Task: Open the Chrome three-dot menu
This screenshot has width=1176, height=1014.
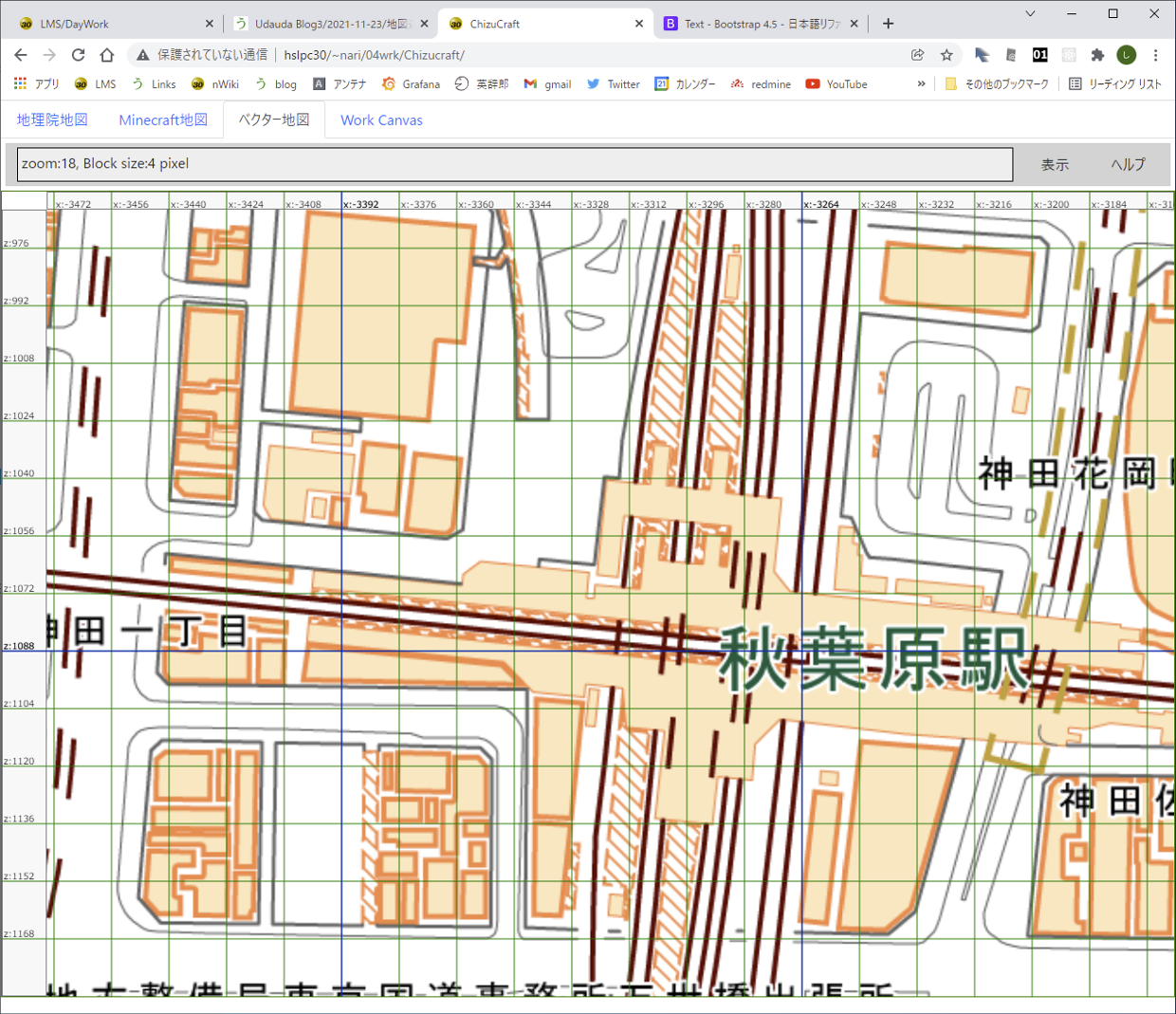Action: click(1155, 55)
